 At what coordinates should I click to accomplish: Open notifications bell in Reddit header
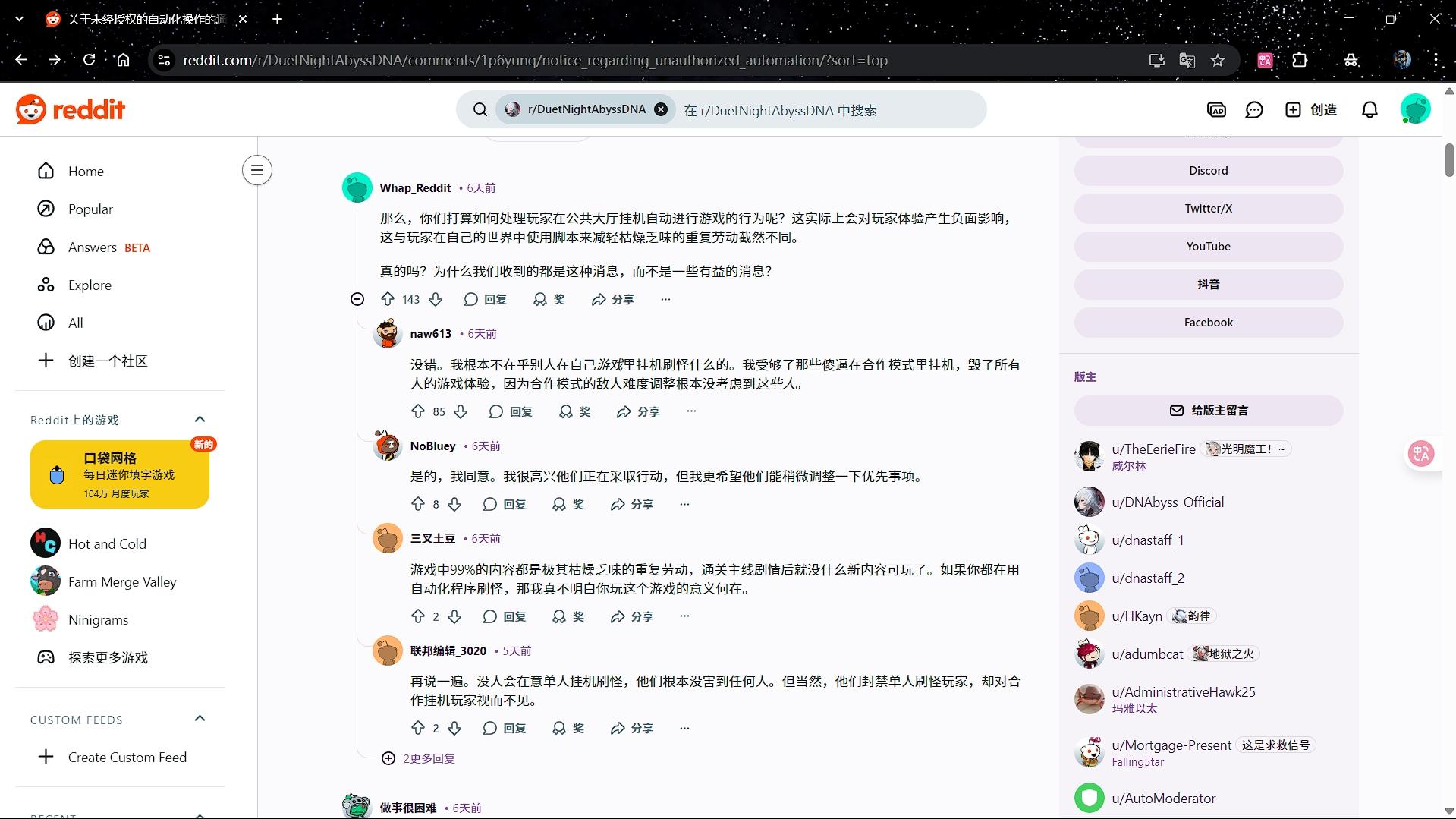pos(1370,110)
